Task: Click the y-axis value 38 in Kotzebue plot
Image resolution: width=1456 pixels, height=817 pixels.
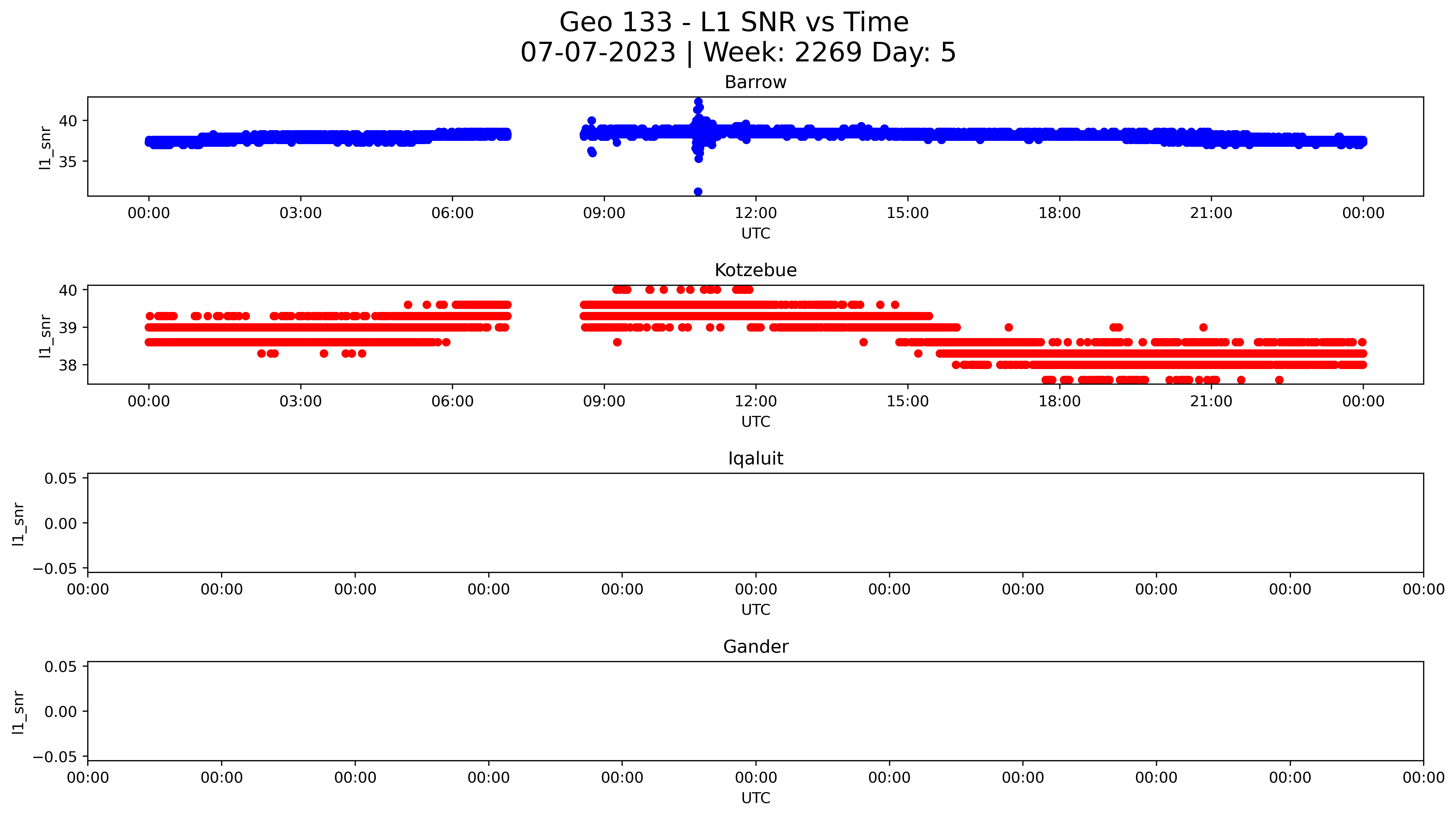Action: pyautogui.click(x=68, y=365)
